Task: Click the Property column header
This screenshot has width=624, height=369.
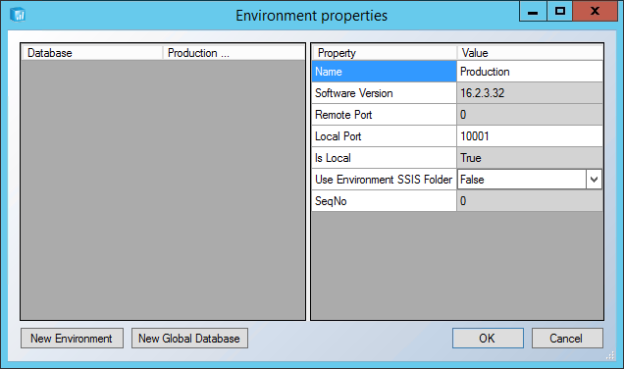Action: click(384, 53)
